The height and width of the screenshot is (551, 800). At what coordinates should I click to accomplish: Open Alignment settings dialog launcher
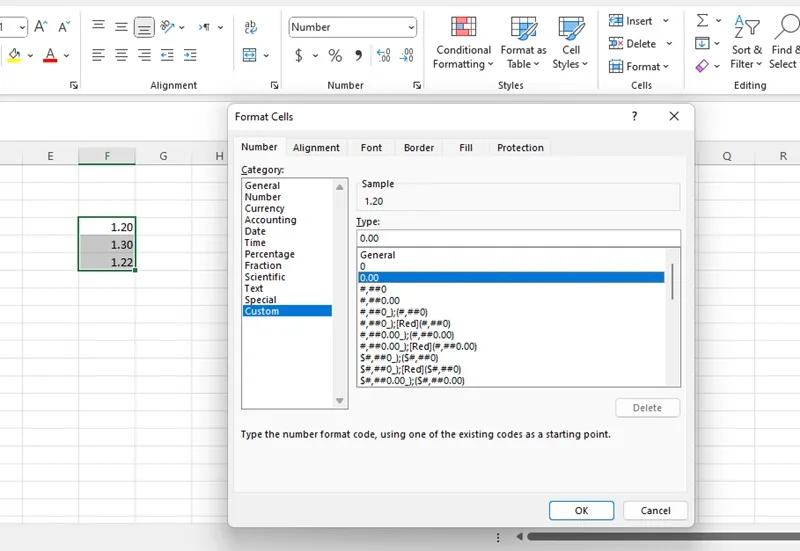click(274, 85)
